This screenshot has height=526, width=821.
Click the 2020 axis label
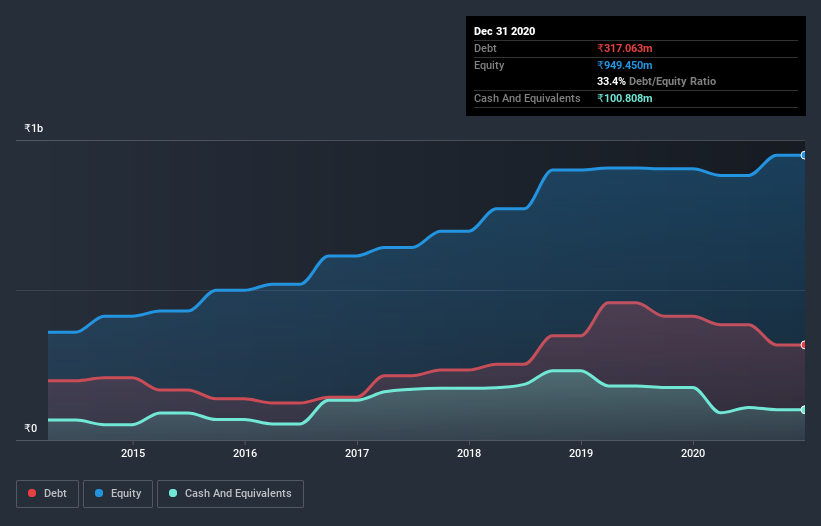(693, 453)
